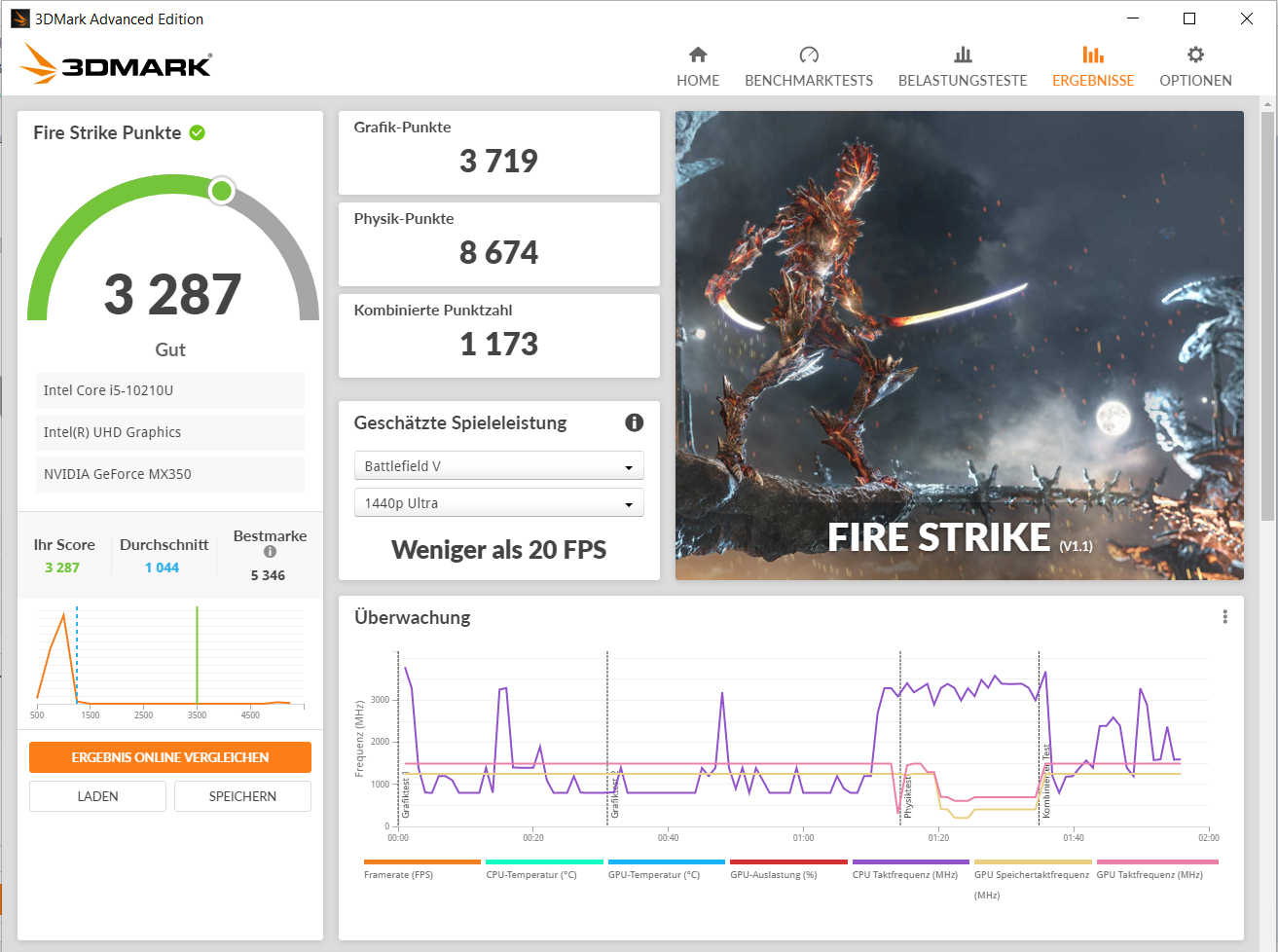Toggle the GPU-Auslastung legend swatch
The height and width of the screenshot is (952, 1278).
(x=788, y=861)
